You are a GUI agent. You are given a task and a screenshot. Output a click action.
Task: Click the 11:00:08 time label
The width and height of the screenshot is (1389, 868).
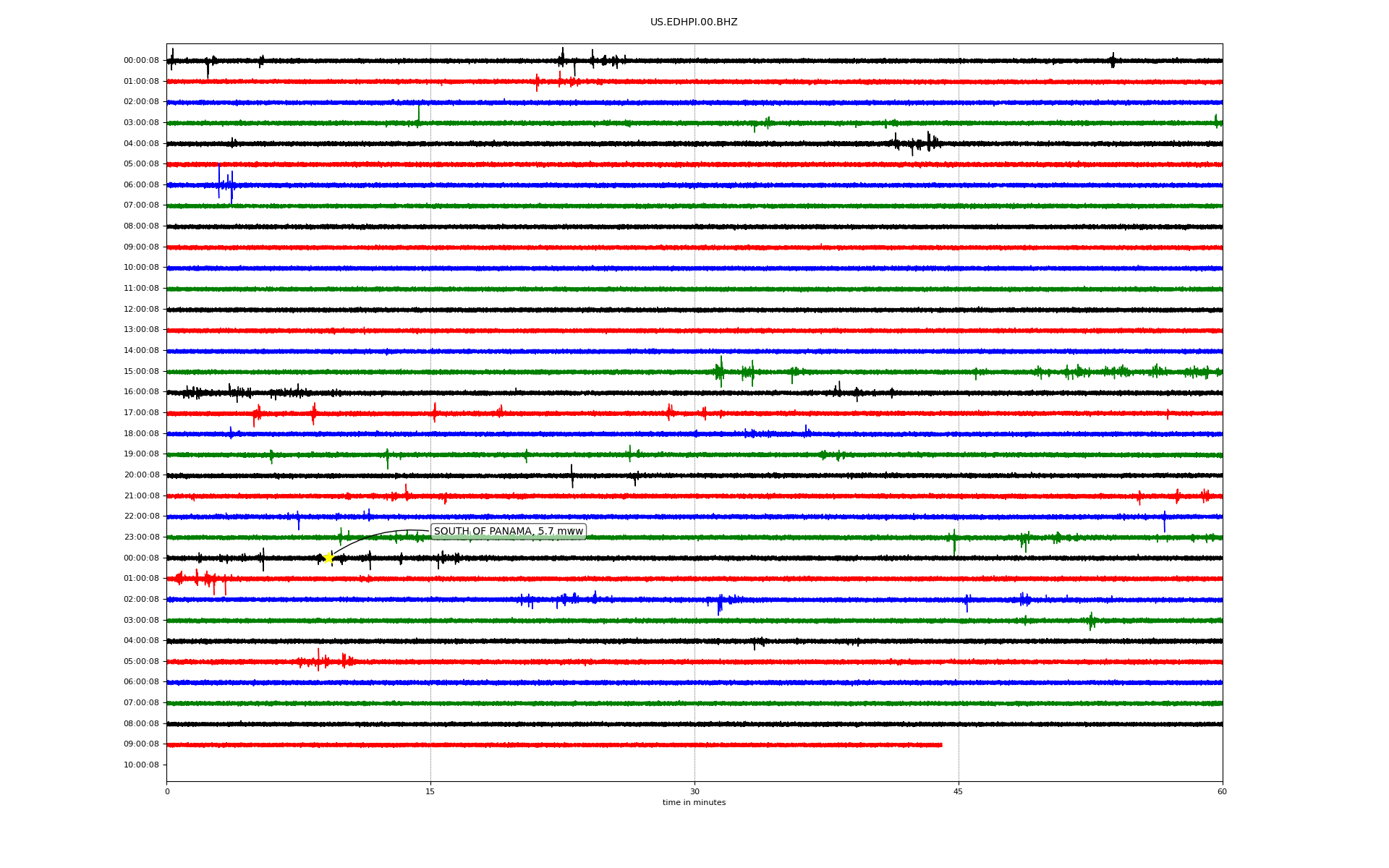(x=141, y=289)
